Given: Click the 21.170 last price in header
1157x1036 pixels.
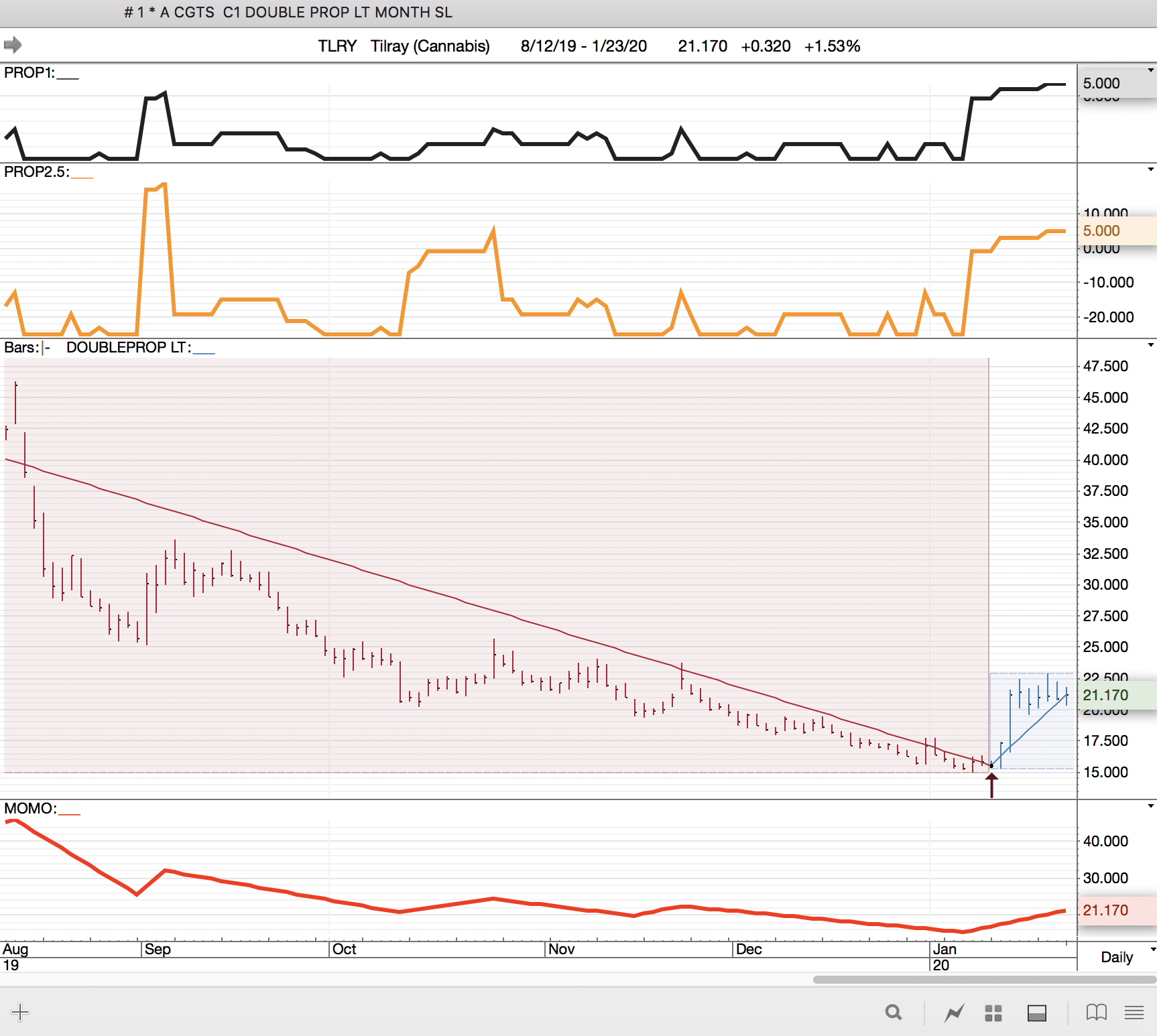Looking at the screenshot, I should [703, 46].
